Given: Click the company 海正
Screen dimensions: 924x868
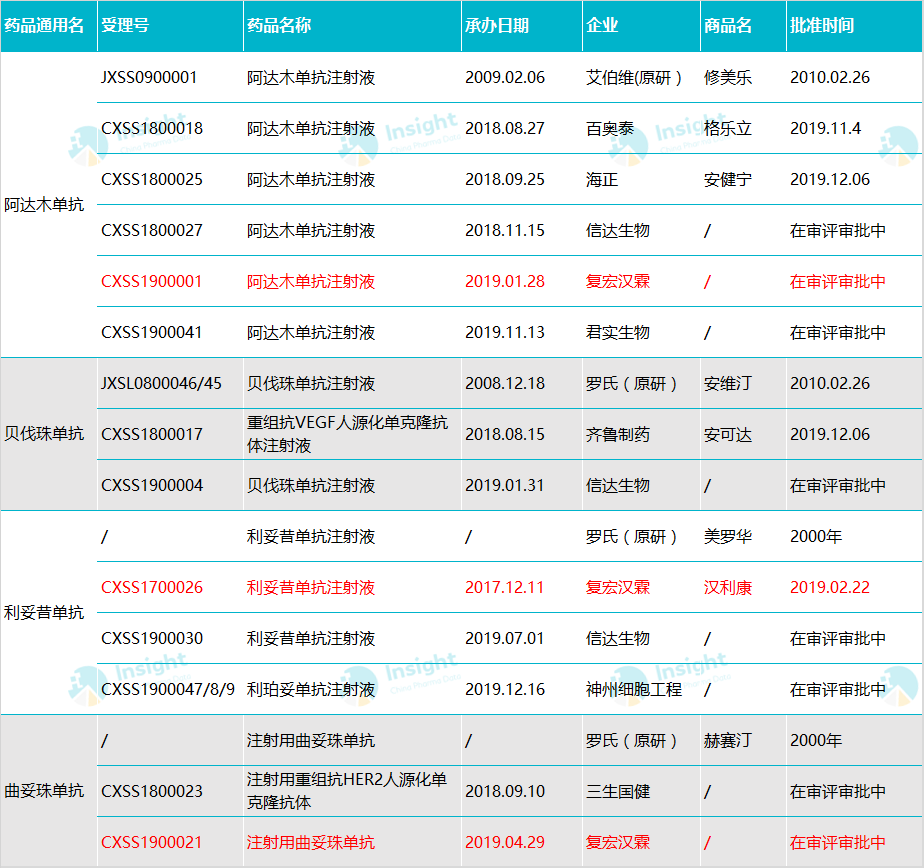Looking at the screenshot, I should tap(602, 179).
